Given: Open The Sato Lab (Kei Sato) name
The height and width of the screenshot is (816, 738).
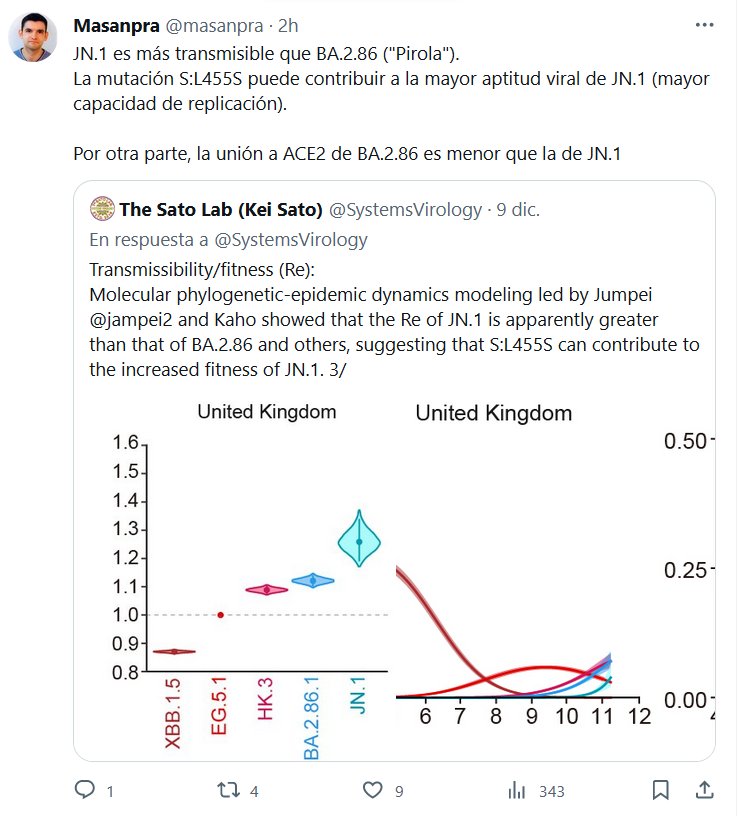Looking at the screenshot, I should coord(221,209).
